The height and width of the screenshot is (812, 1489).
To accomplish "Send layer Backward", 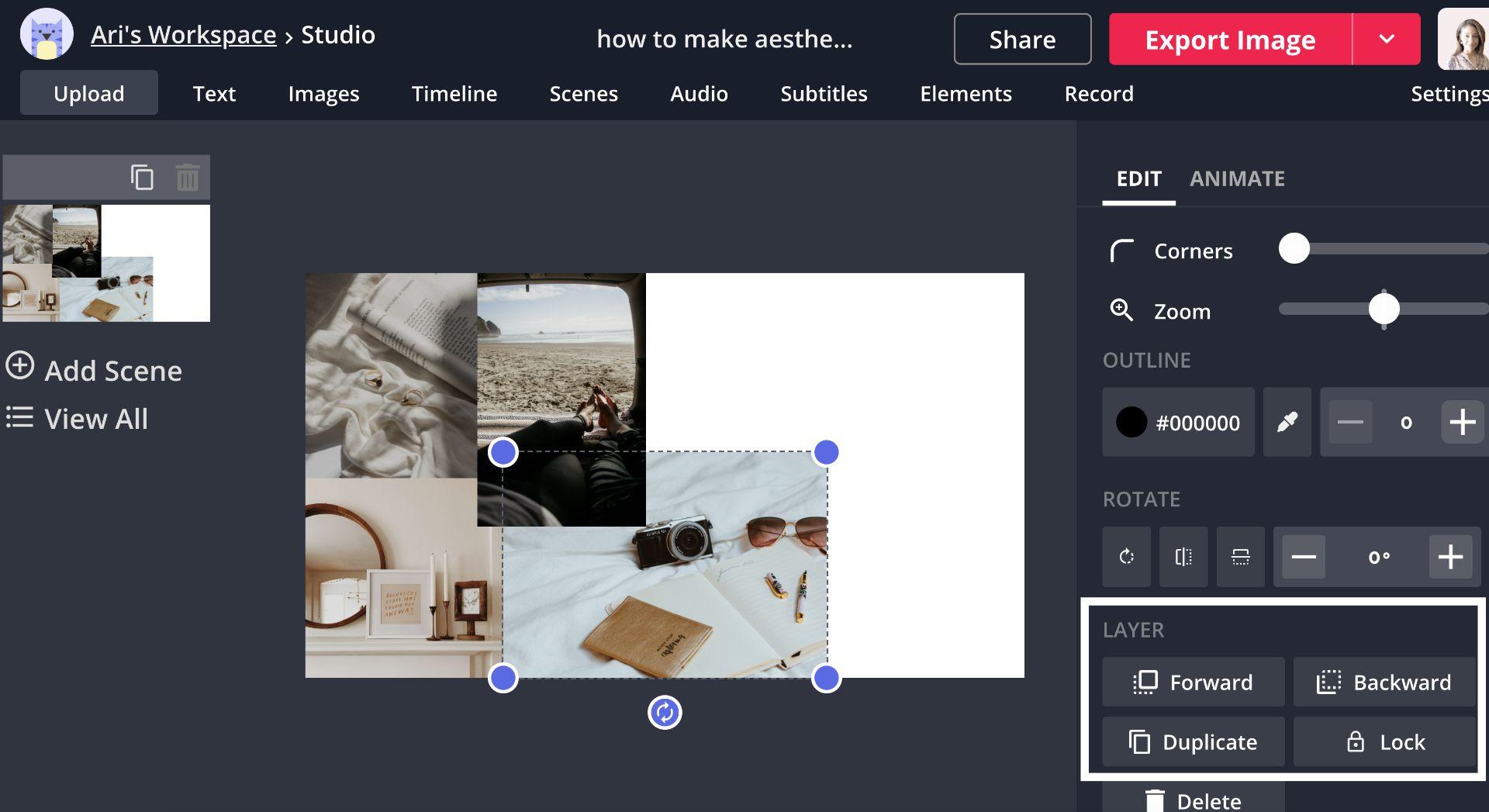I will pyautogui.click(x=1384, y=682).
